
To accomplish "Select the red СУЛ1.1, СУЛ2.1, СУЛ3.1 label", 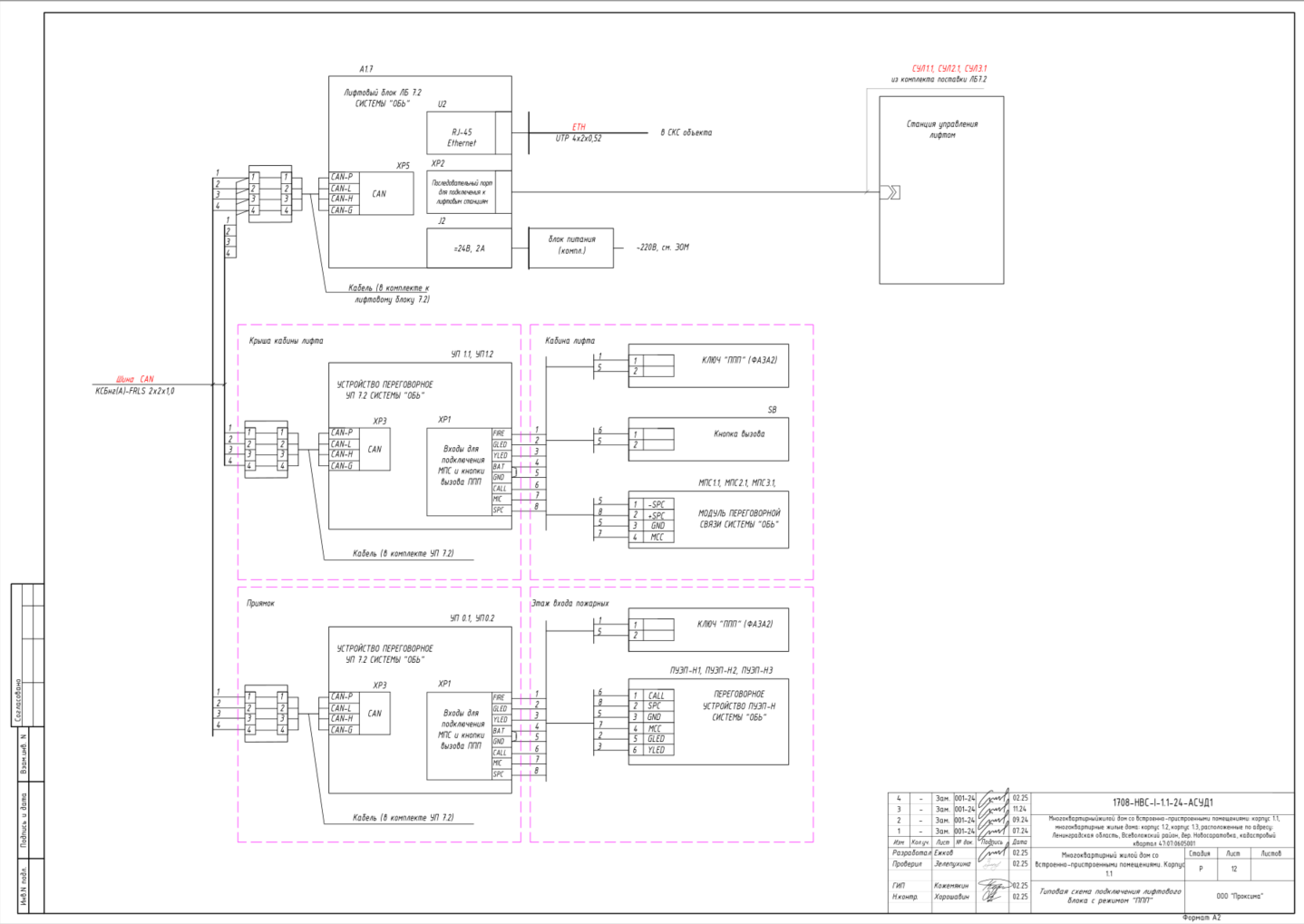I will tap(949, 69).
